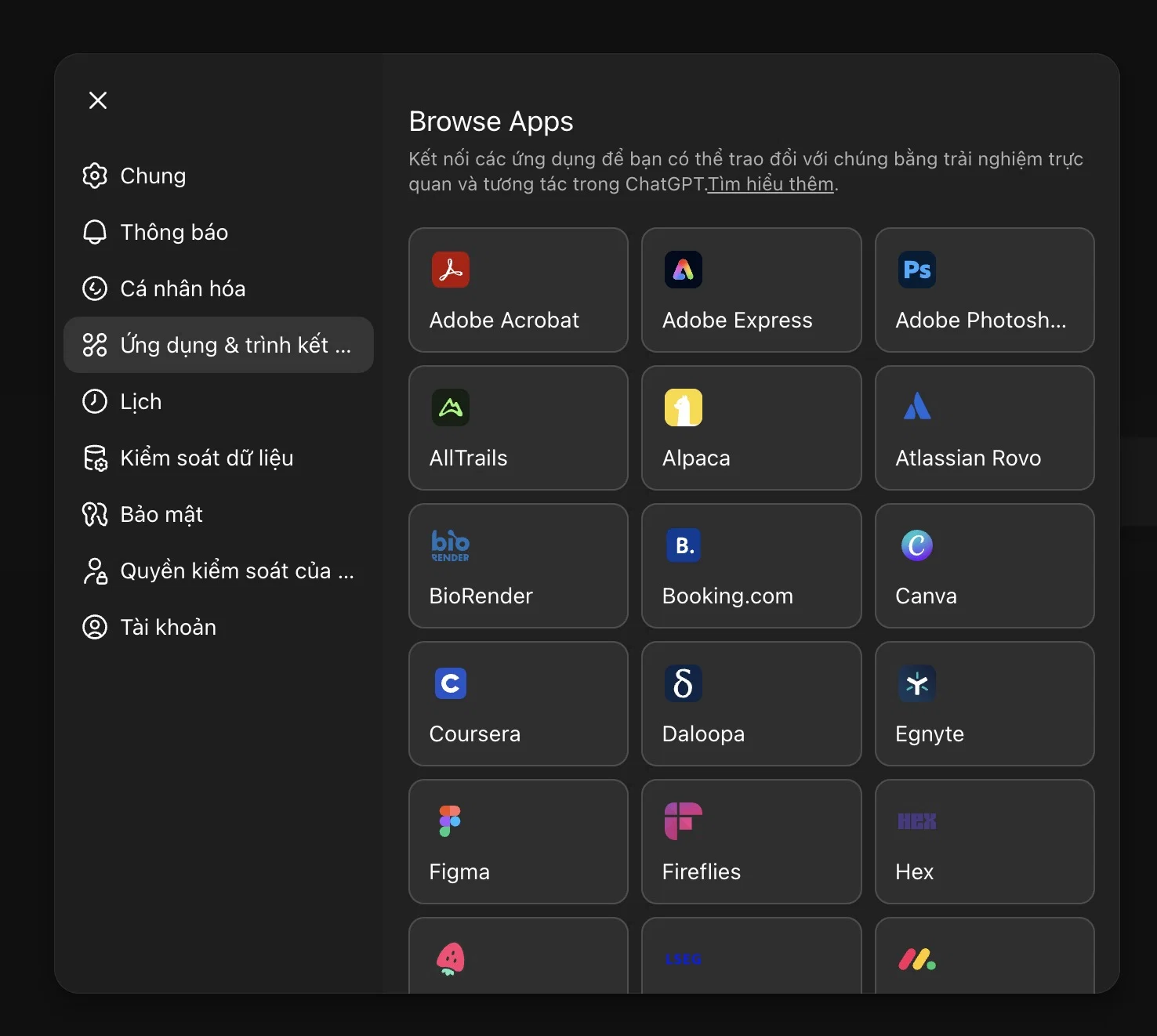
Task: Click the Atlassian Rovo logo icon
Action: point(917,408)
